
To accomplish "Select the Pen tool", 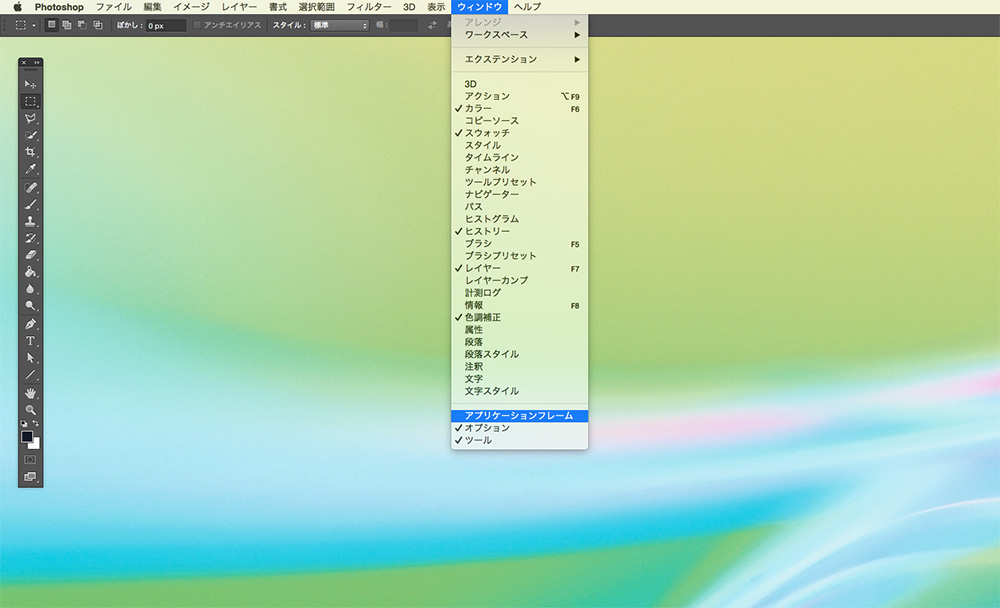I will click(30, 324).
